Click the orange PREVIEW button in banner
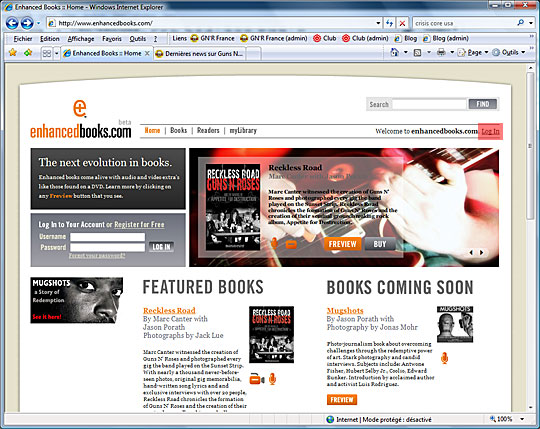The height and width of the screenshot is (429, 540). (x=342, y=244)
